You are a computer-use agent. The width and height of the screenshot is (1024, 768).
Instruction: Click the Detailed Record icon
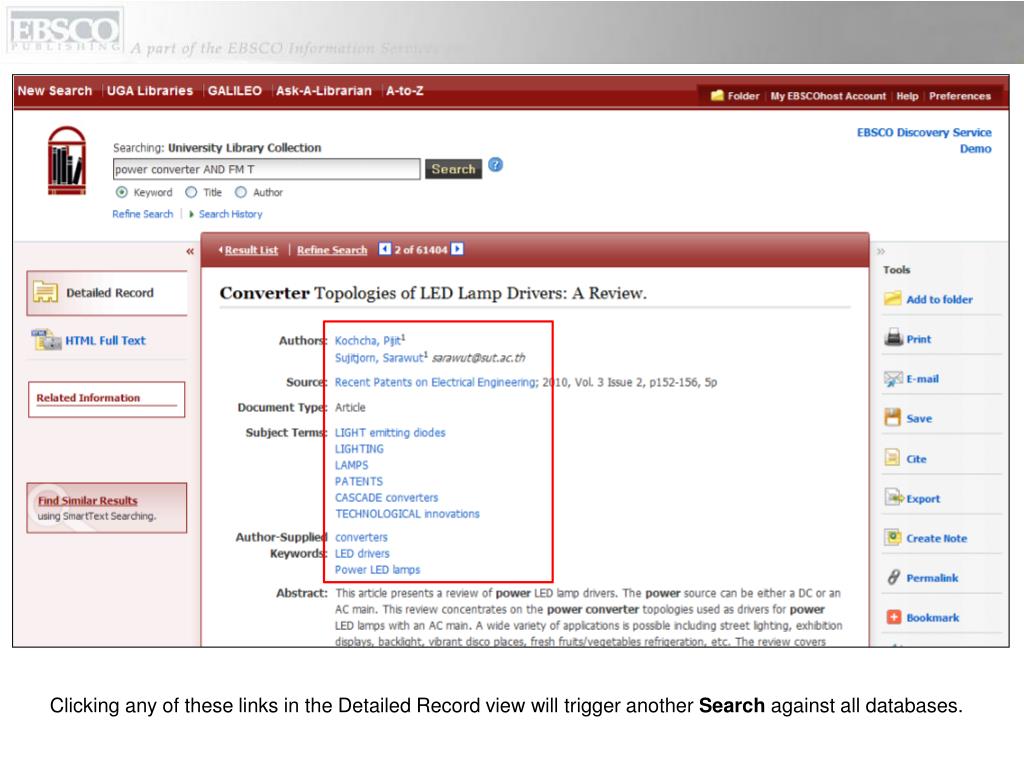45,292
